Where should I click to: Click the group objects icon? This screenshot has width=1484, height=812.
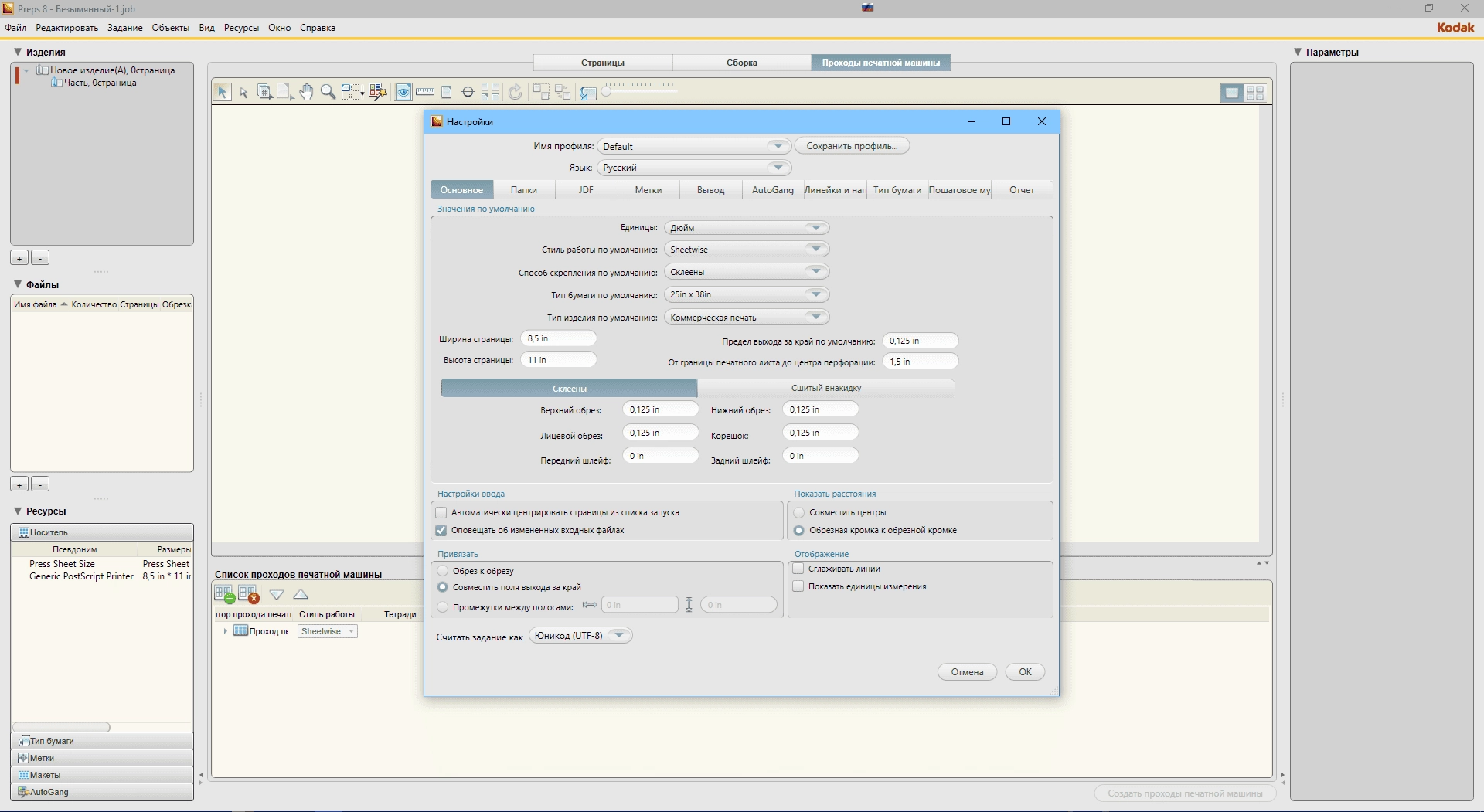pos(541,93)
